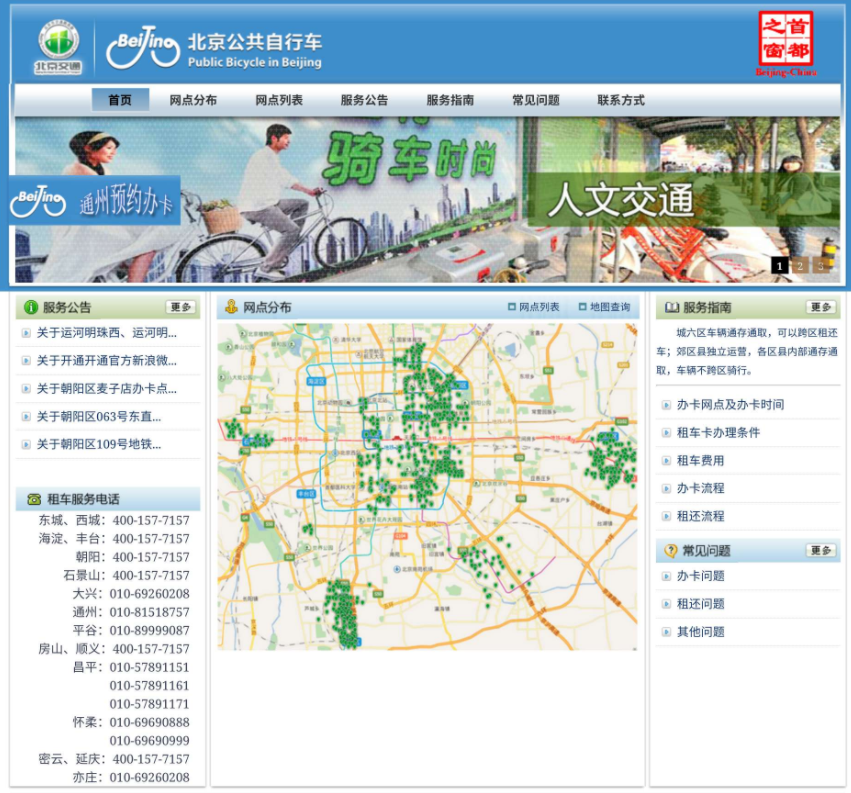Screen dimensions: 851x793
Task: Open the 办卡问题 FAQ link
Action: click(x=700, y=576)
